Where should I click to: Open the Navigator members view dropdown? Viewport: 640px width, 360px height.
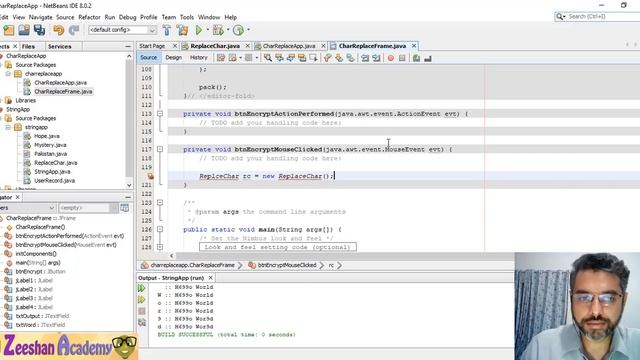52,208
